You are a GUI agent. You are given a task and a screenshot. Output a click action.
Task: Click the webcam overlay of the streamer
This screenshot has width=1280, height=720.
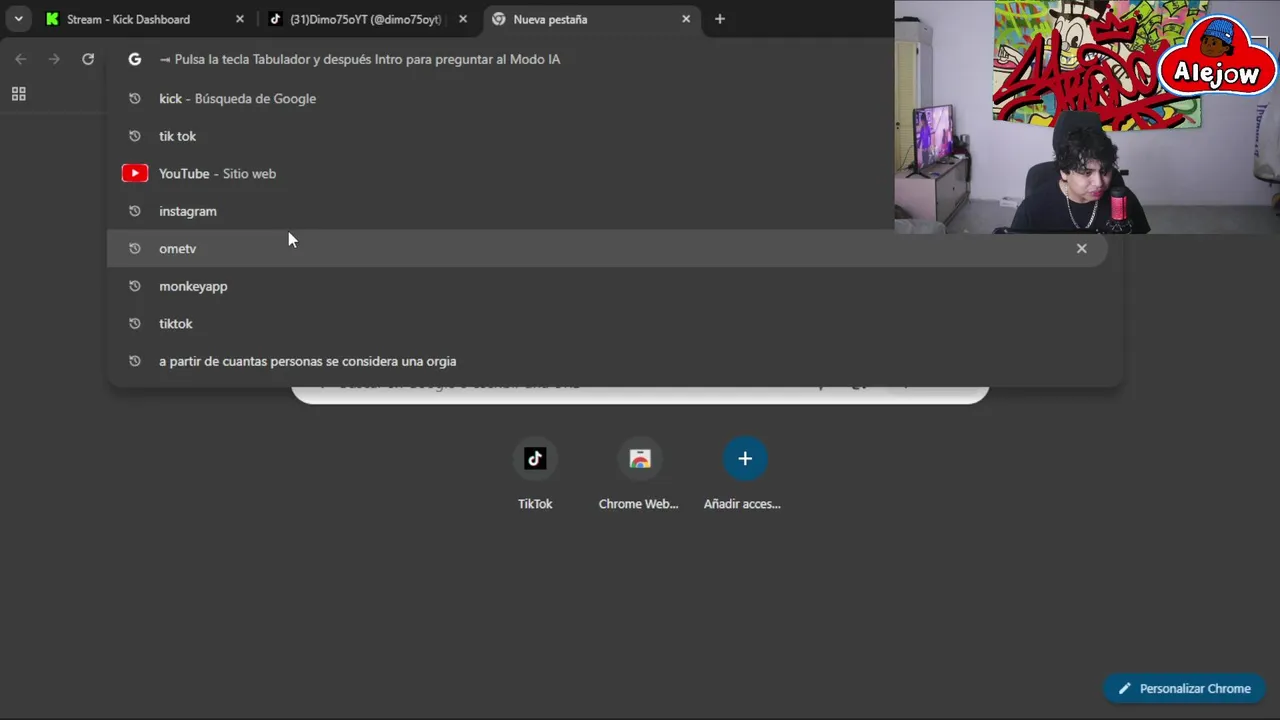tap(1087, 117)
